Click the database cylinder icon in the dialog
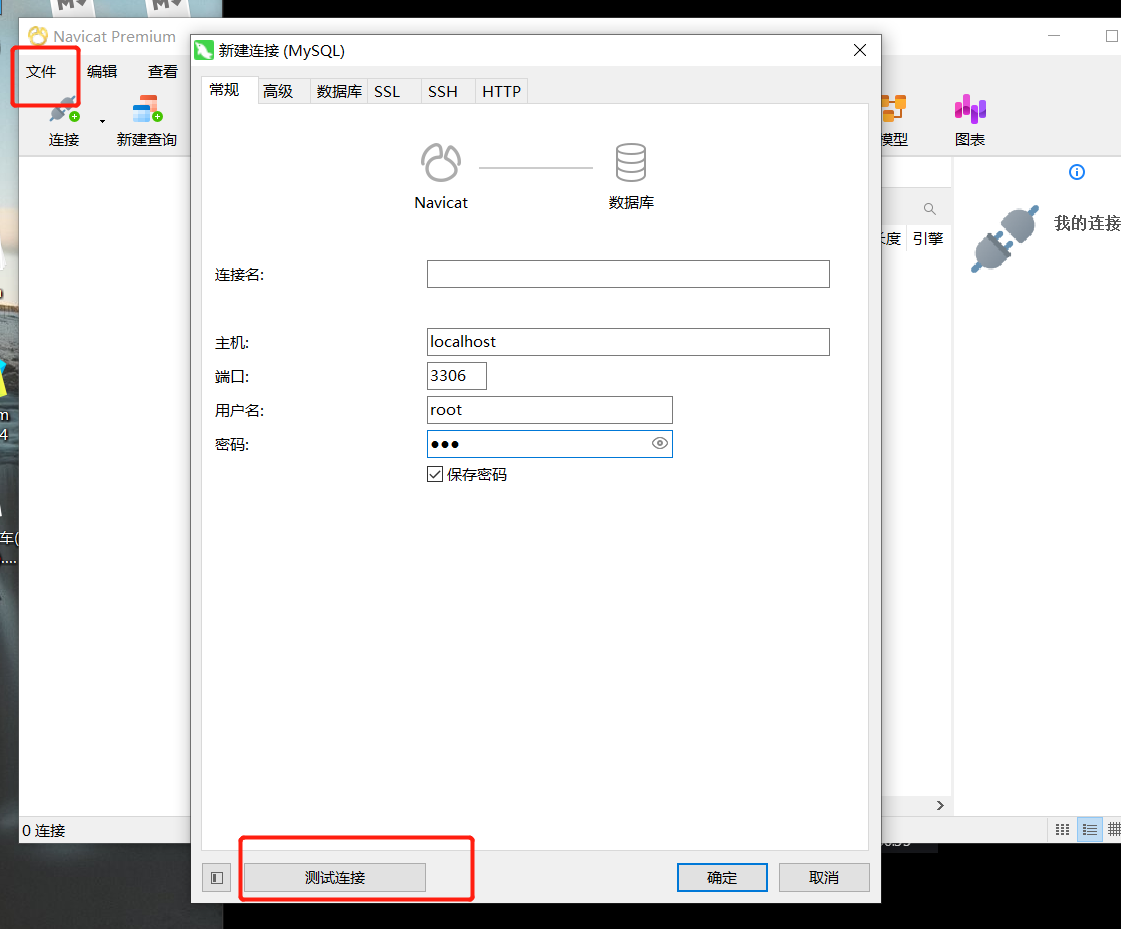The height and width of the screenshot is (929, 1121). pos(631,162)
